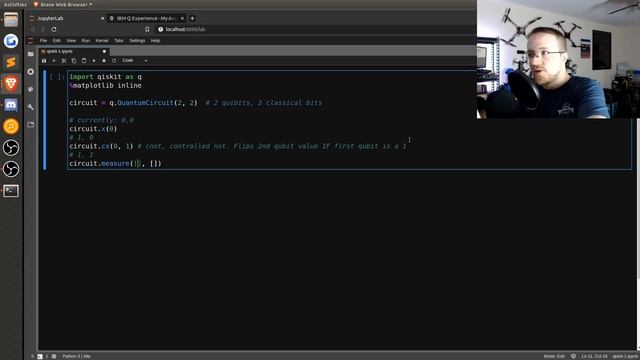This screenshot has width=640, height=360.
Task: Open the orange round app in the dock
Action: pos(11,127)
